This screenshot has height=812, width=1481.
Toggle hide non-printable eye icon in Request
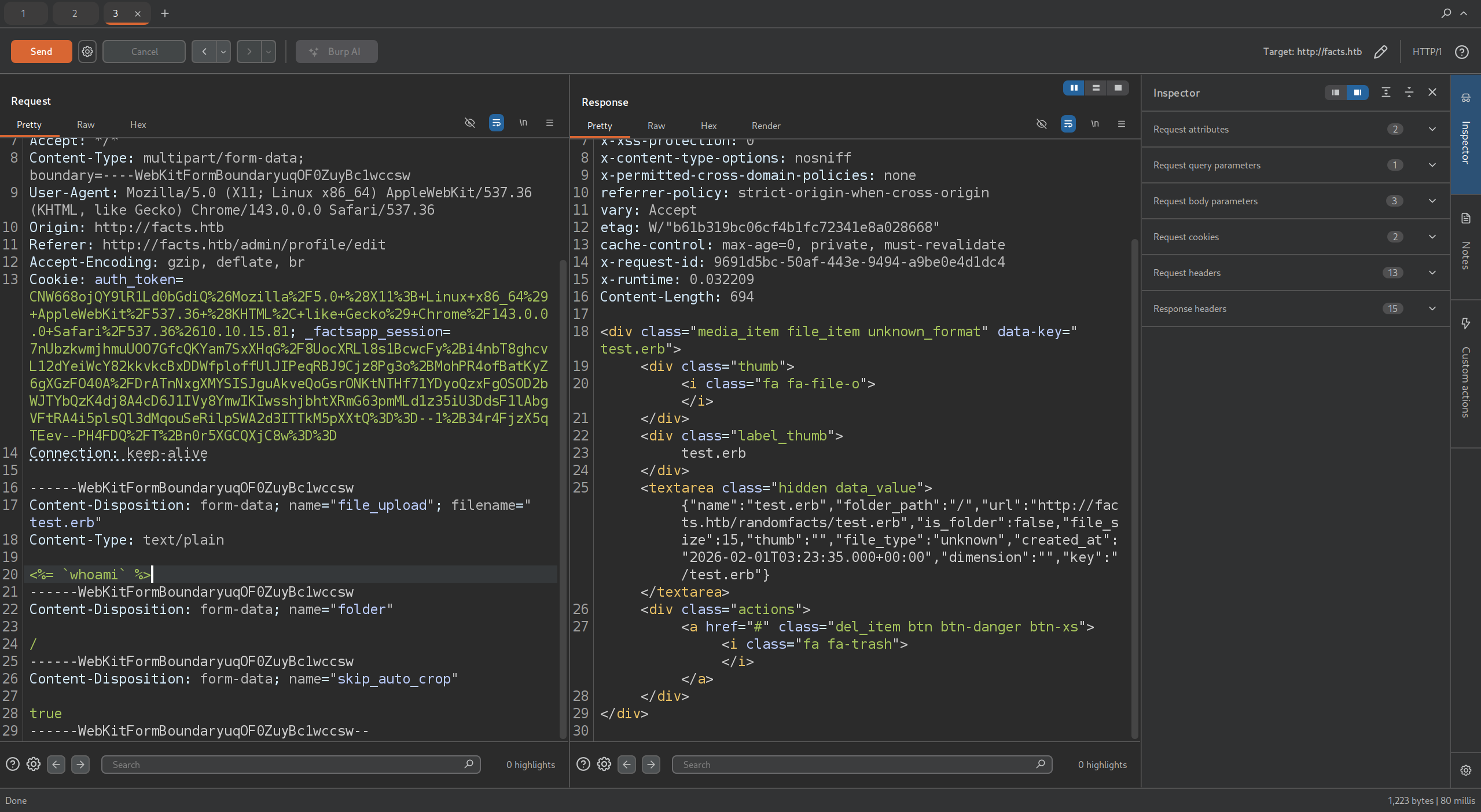(470, 123)
